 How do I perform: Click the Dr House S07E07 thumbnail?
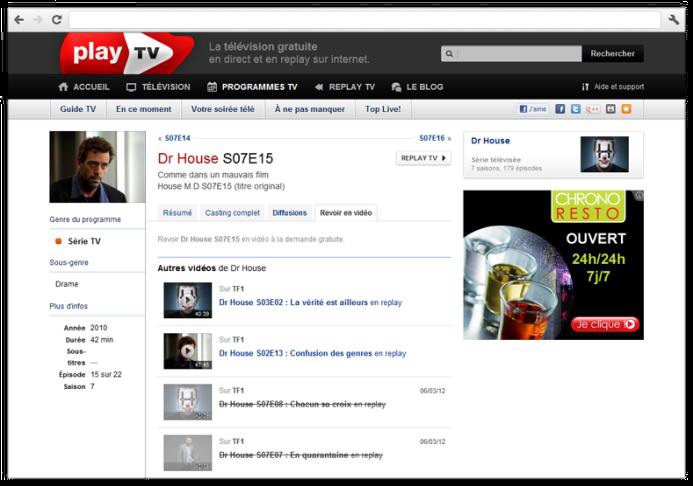187,453
